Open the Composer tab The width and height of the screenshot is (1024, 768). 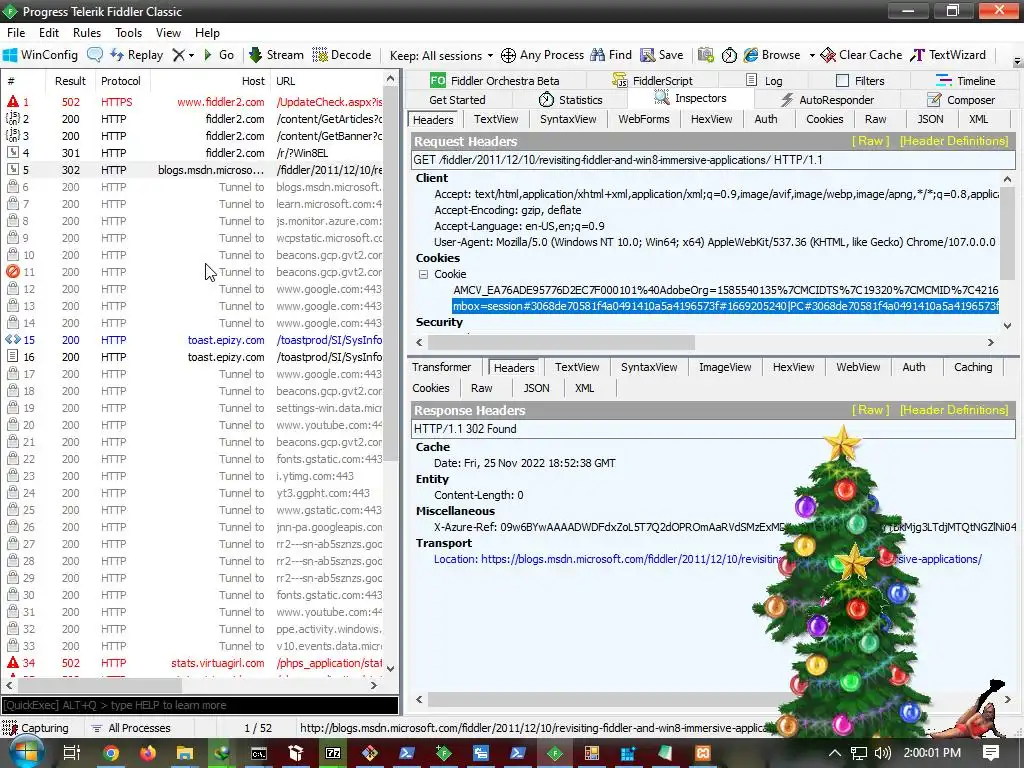coord(961,99)
